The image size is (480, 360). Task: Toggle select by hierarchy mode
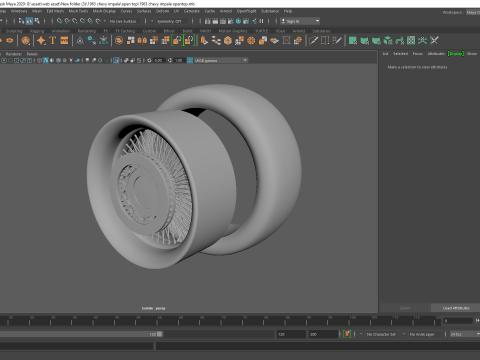pos(22,21)
